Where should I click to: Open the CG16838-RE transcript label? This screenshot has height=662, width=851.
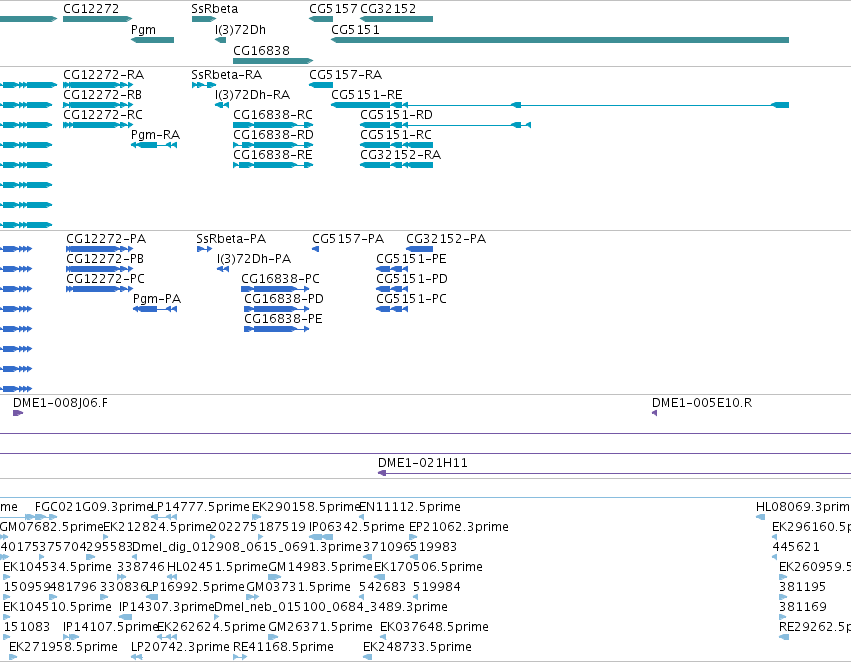click(x=273, y=155)
